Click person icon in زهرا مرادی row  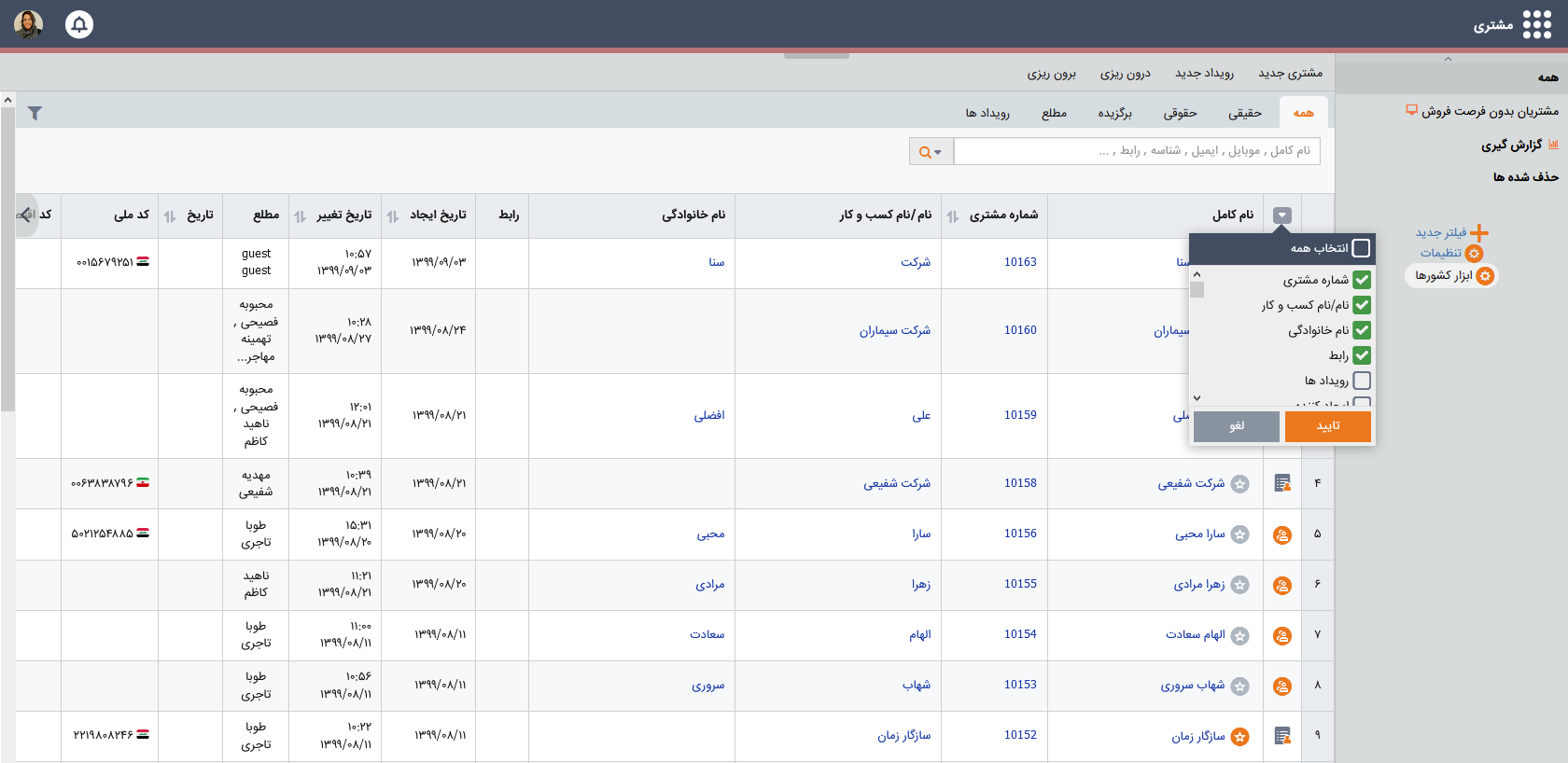point(1282,585)
